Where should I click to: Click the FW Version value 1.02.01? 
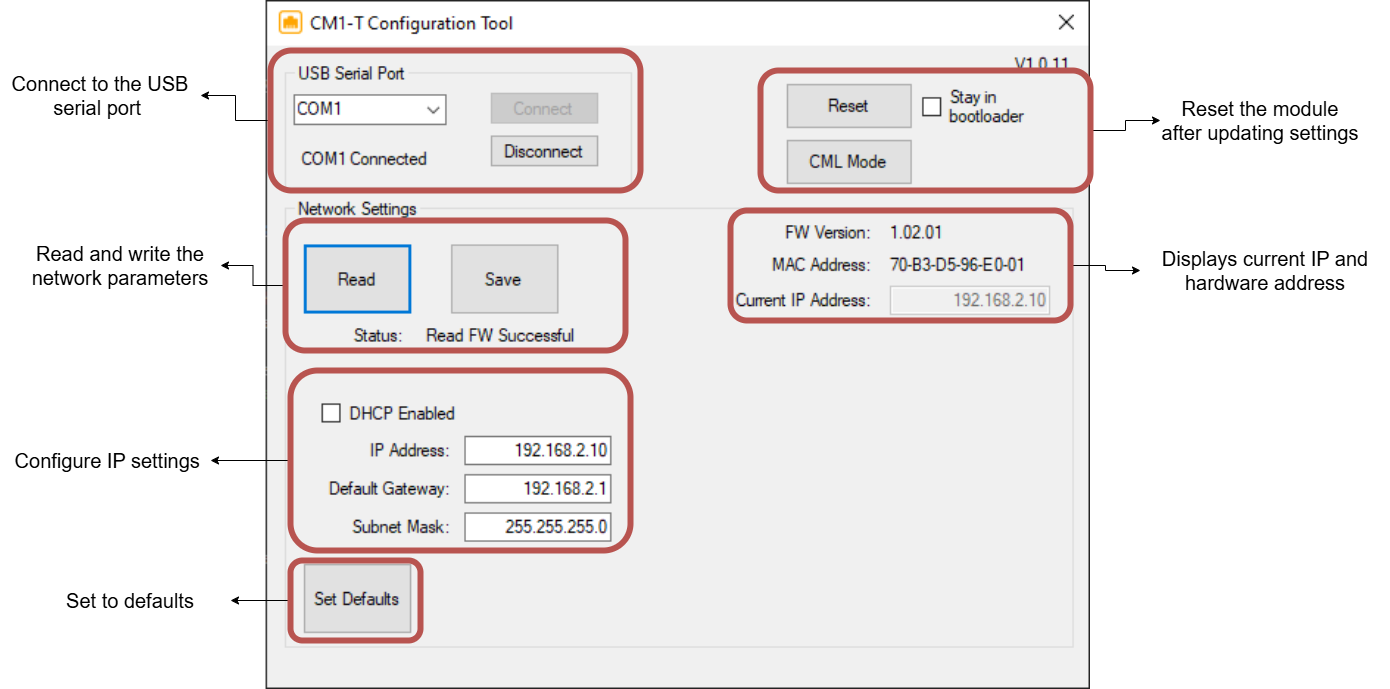(x=916, y=233)
